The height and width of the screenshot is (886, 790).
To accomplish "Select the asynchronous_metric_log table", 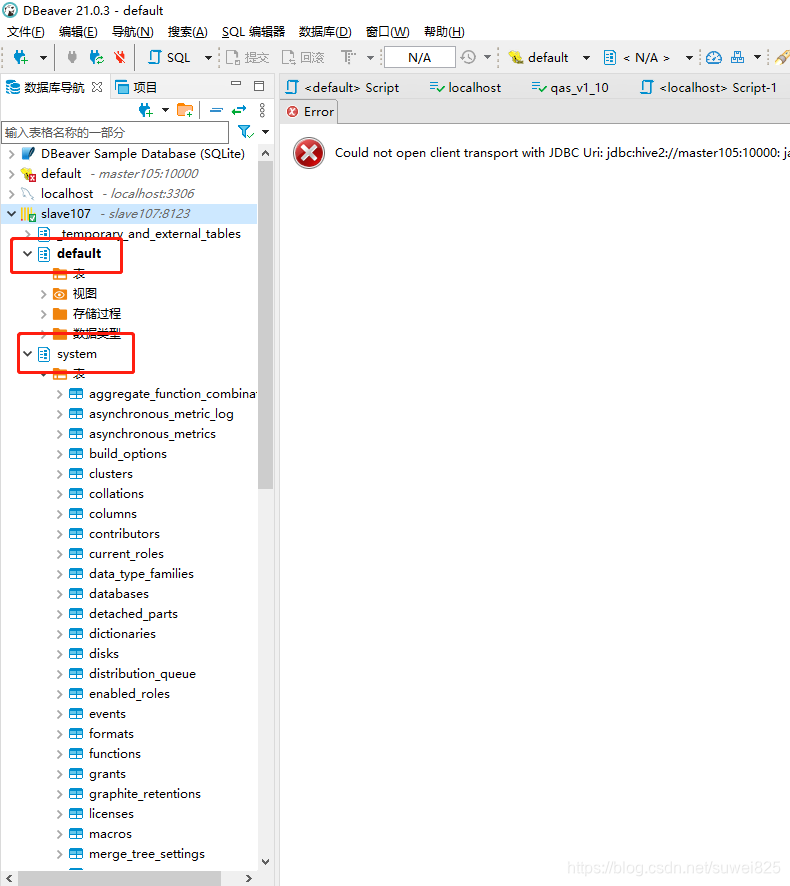I will point(161,414).
